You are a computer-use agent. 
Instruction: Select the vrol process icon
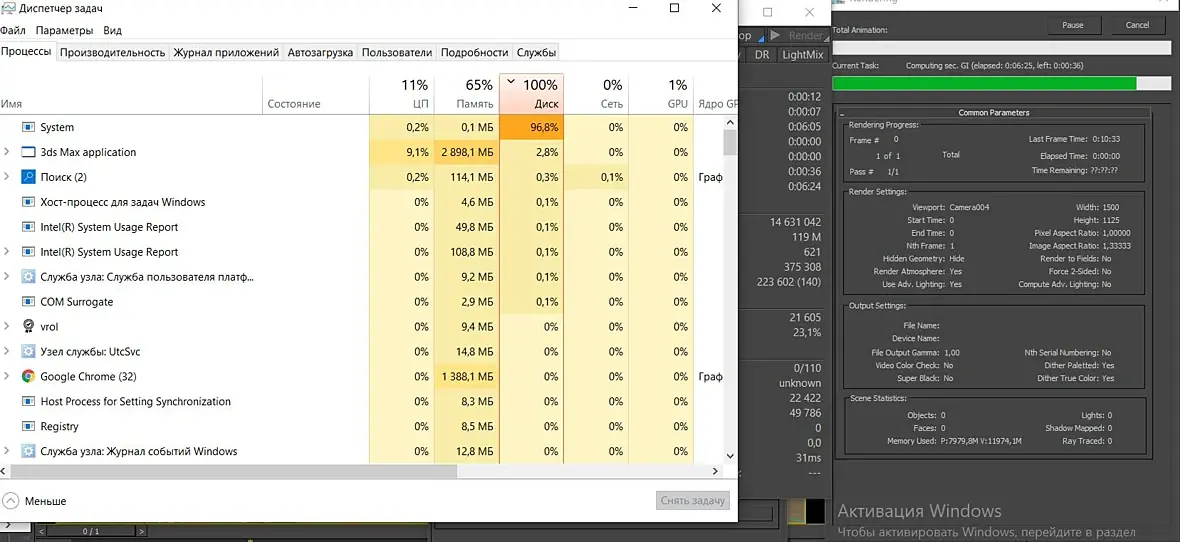click(29, 327)
